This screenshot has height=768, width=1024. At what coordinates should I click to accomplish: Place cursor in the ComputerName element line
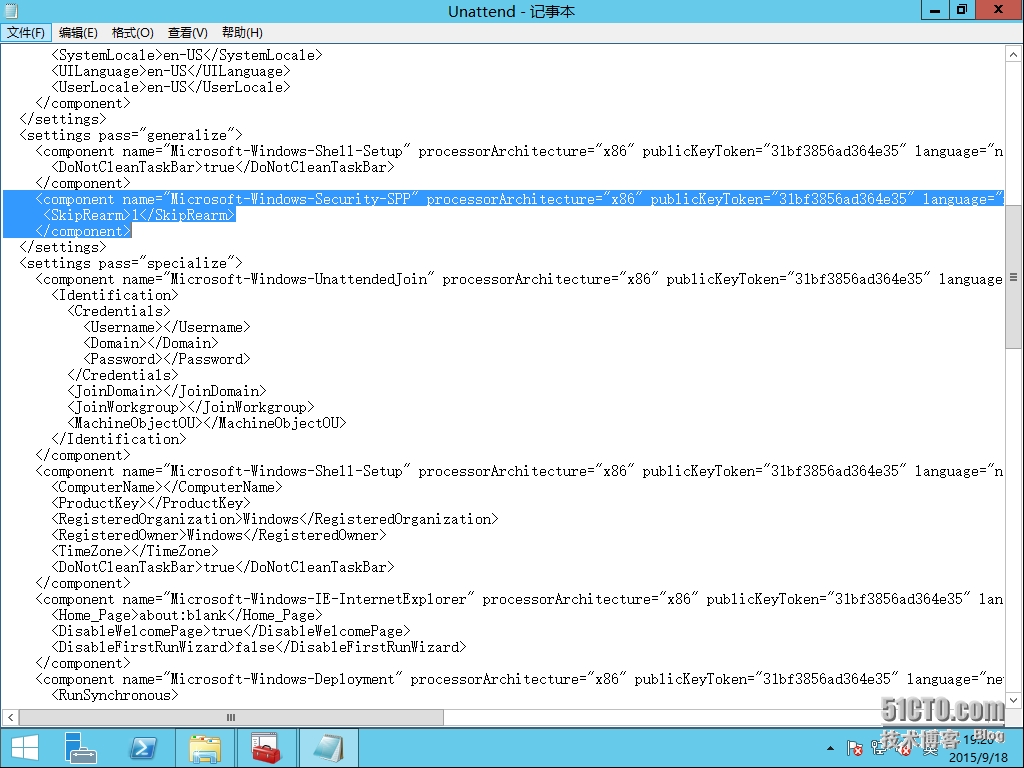pos(167,487)
